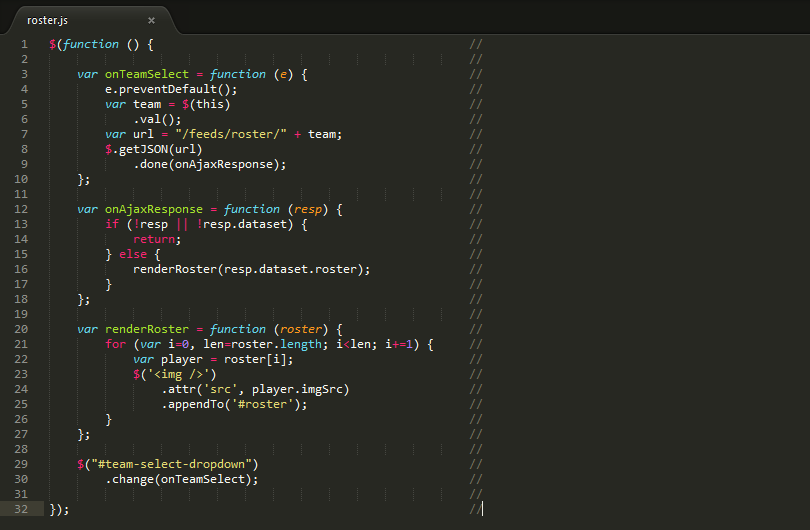This screenshot has height=530, width=810.
Task: Click renderRoster(resp.dataset.roster) call
Action: pos(252,269)
